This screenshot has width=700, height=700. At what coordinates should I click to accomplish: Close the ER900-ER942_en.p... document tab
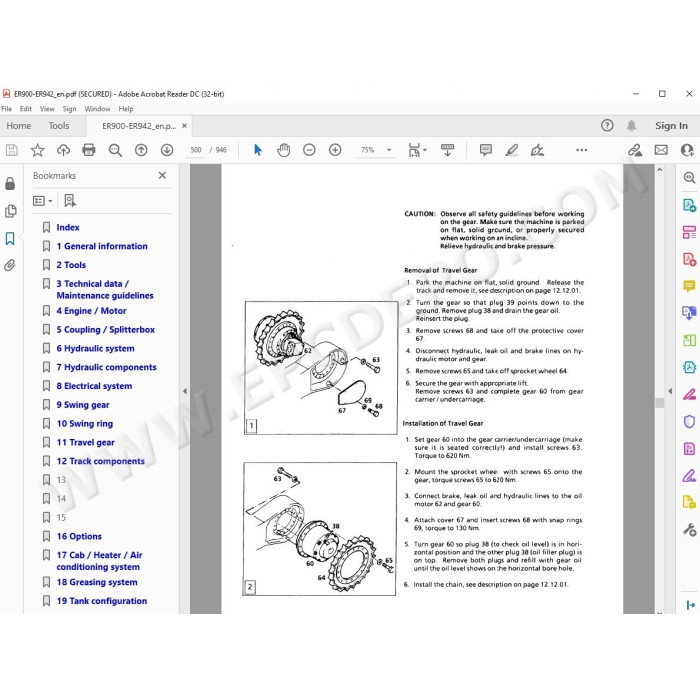pyautogui.click(x=184, y=126)
